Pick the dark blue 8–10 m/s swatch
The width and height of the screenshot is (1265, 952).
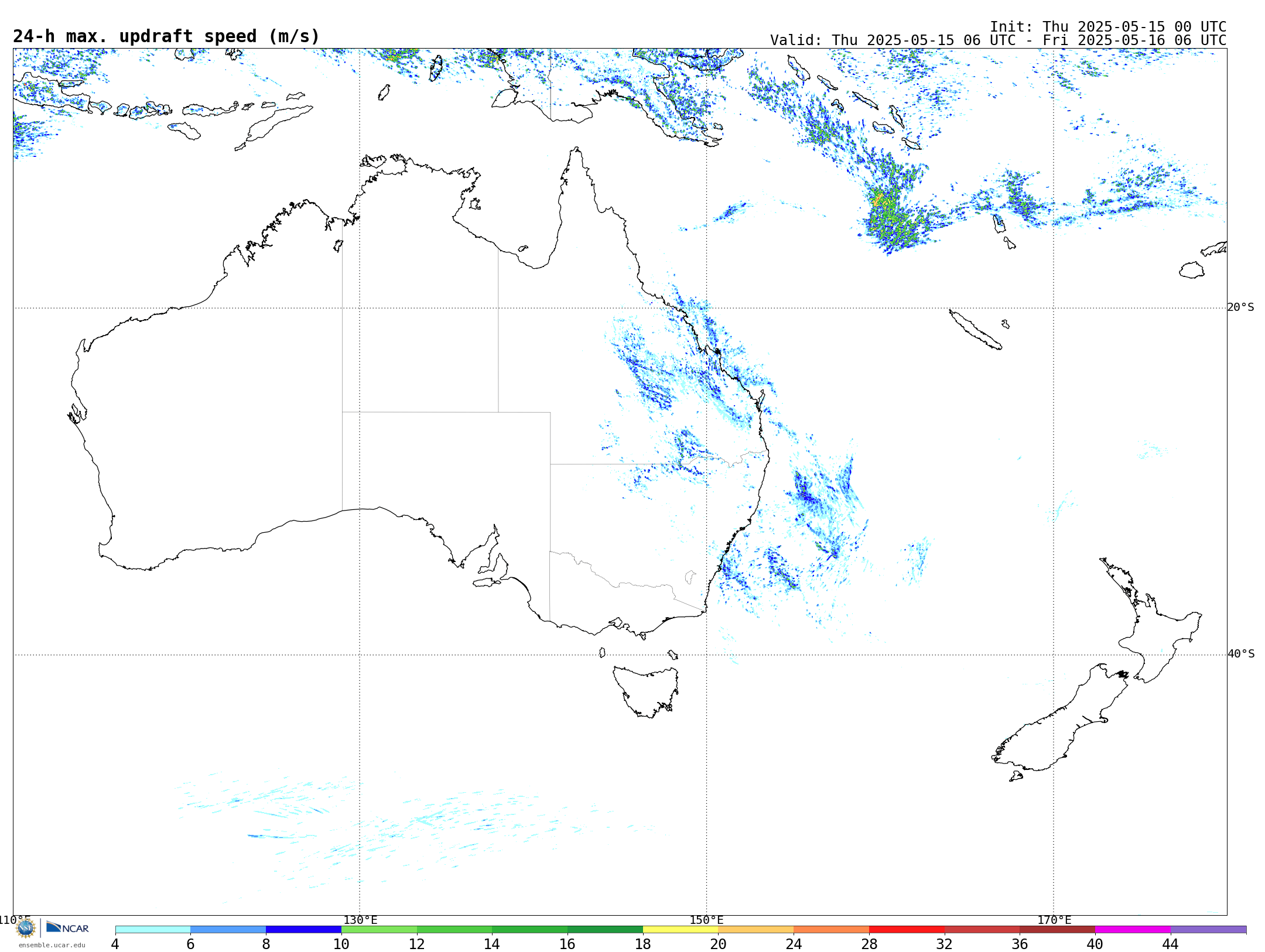click(x=303, y=930)
